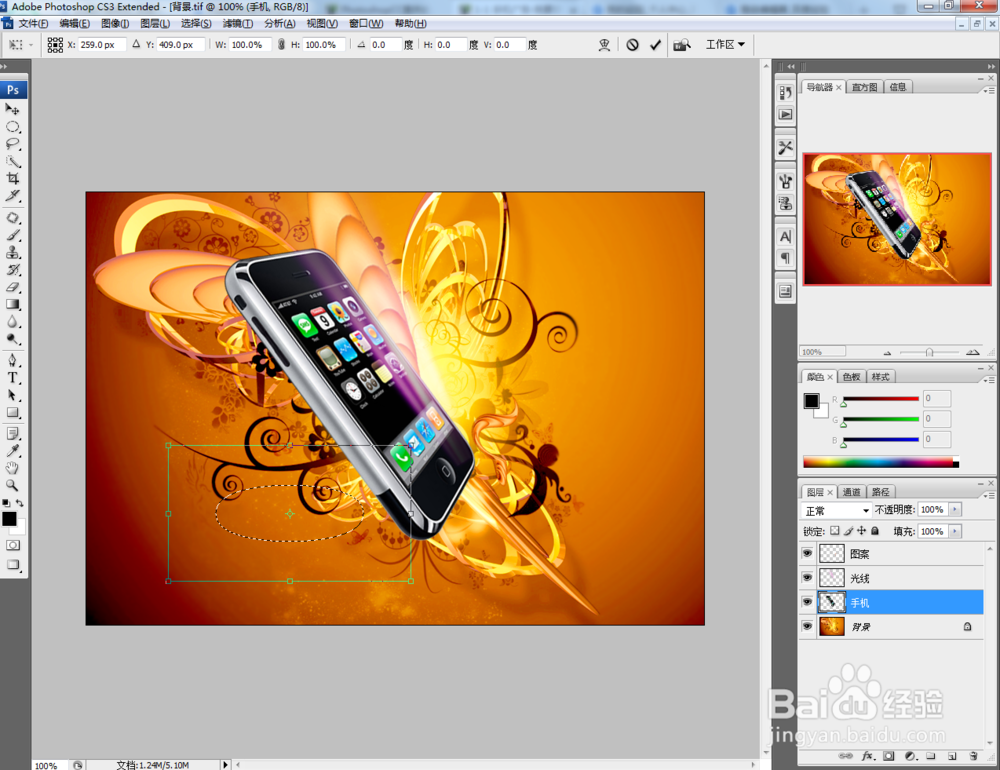Screen dimensions: 1000x770
Task: Open the 不透明度 opacity slider arrow
Action: point(955,510)
